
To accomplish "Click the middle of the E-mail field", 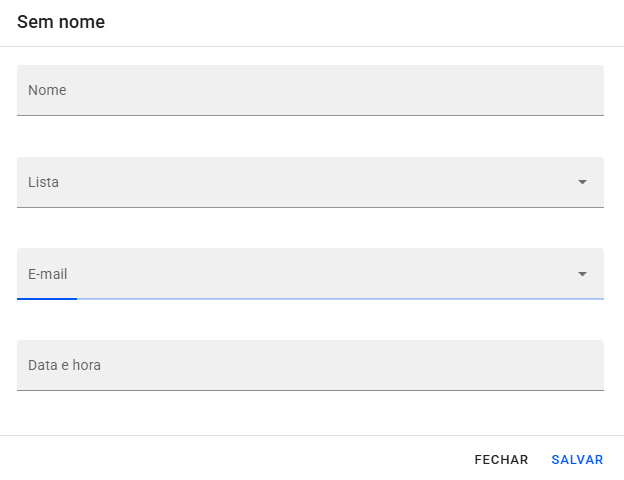I will (310, 274).
